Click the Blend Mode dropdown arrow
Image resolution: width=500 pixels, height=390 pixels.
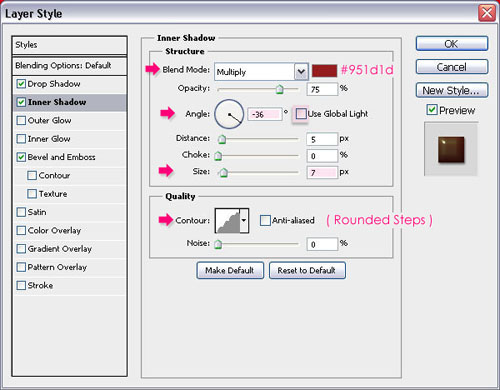point(301,72)
